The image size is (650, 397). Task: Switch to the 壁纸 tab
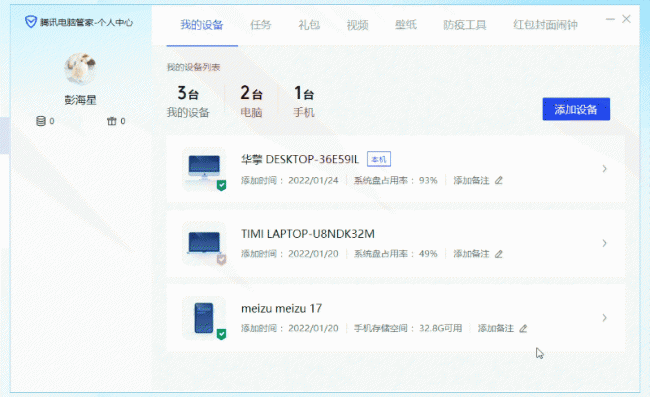pos(406,25)
